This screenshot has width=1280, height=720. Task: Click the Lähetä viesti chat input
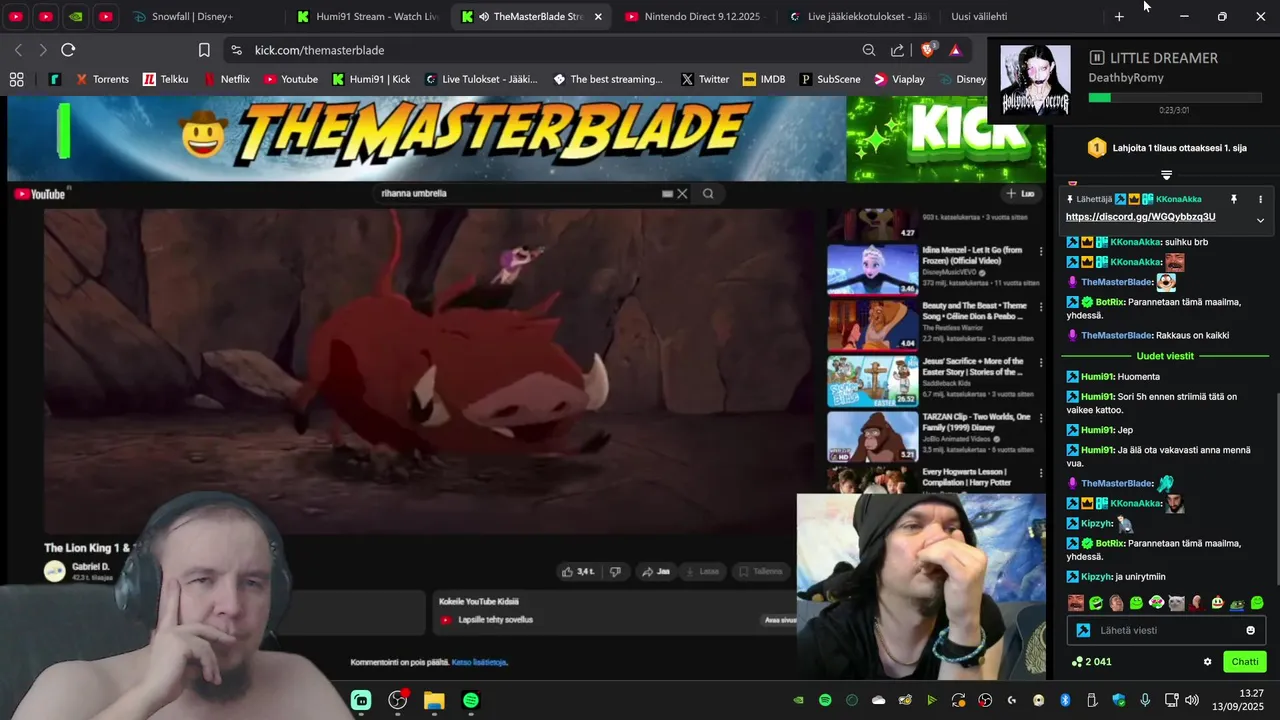[1166, 630]
